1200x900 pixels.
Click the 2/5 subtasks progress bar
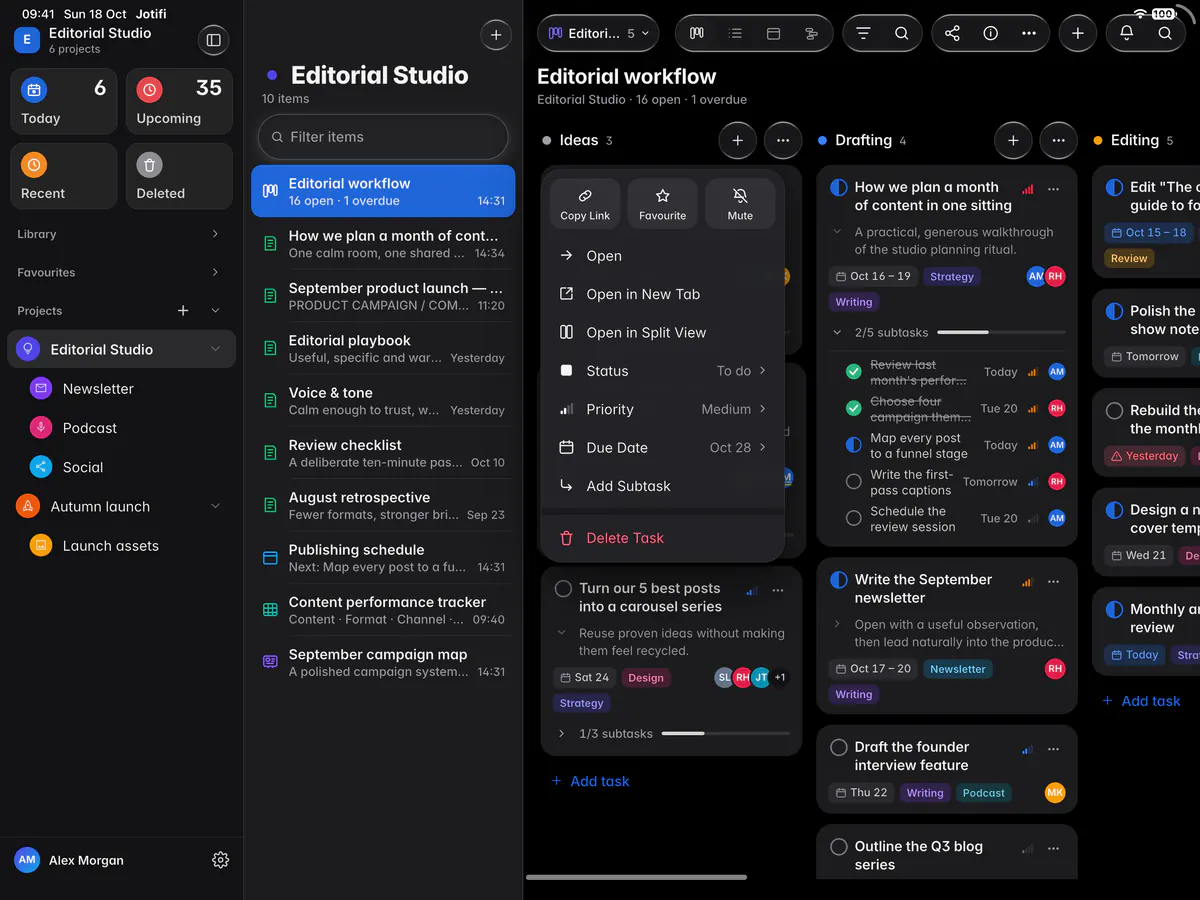point(1002,332)
